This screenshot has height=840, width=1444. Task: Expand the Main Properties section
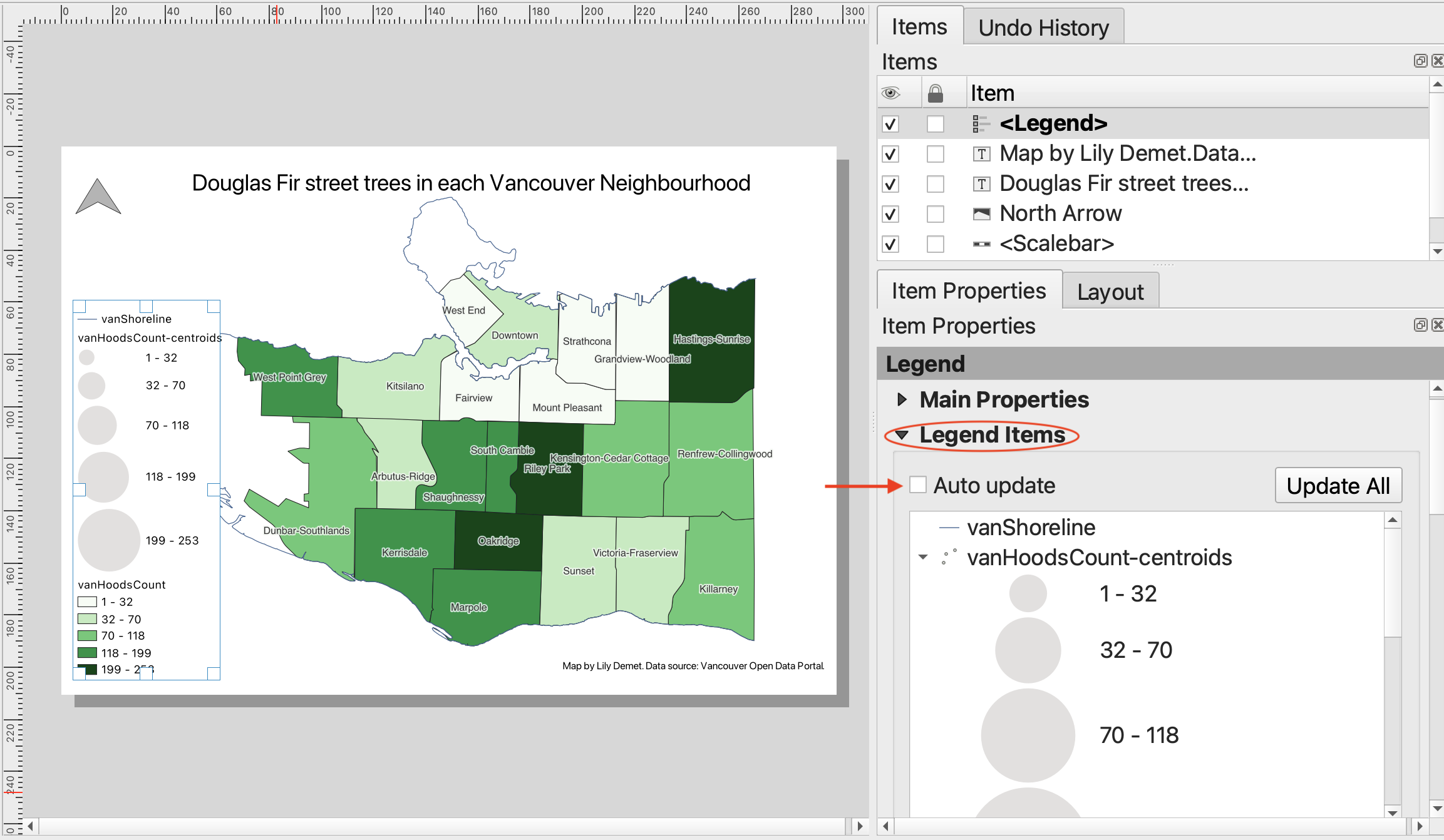902,399
